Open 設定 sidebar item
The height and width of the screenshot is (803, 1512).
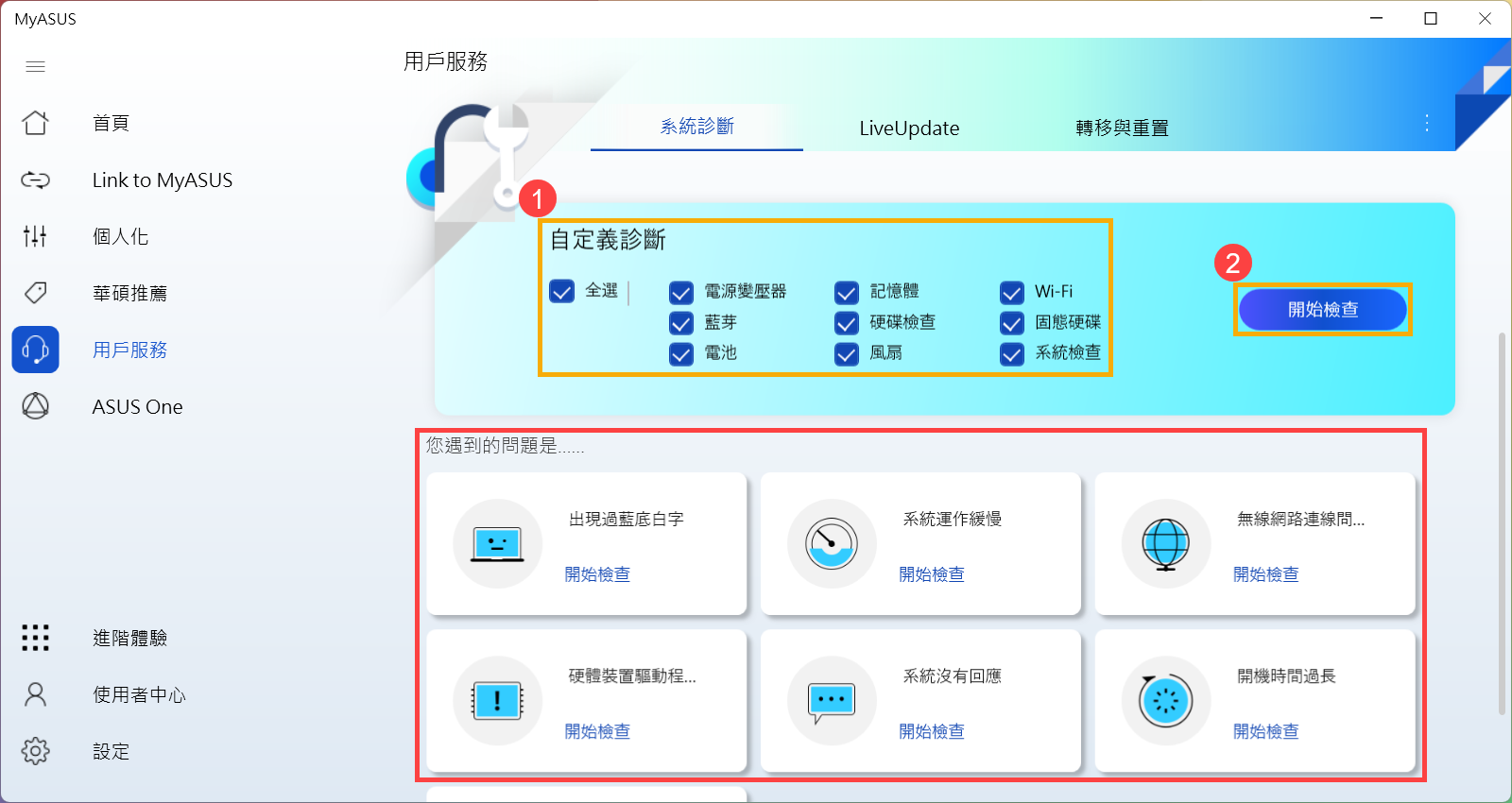(x=111, y=751)
